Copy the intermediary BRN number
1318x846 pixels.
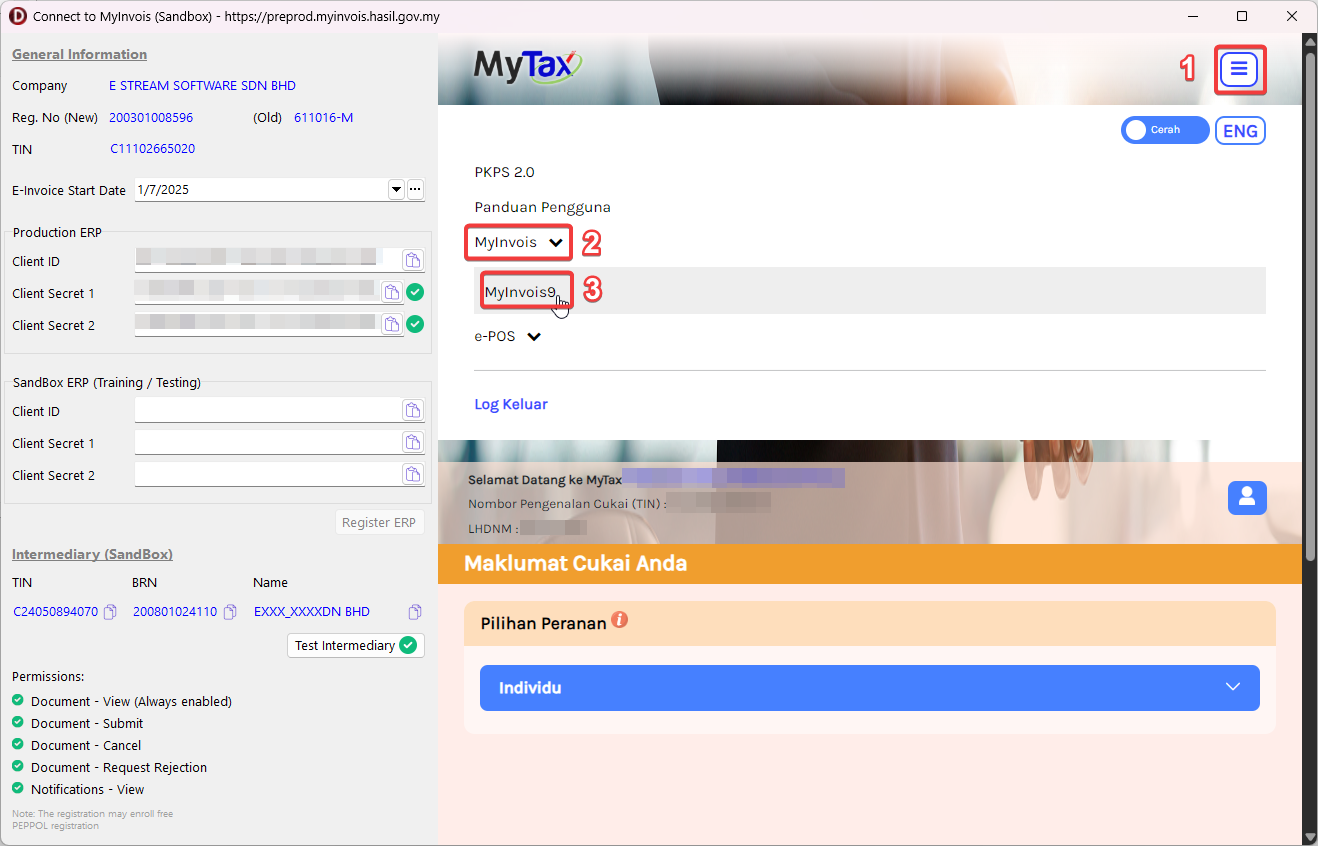[x=230, y=612]
